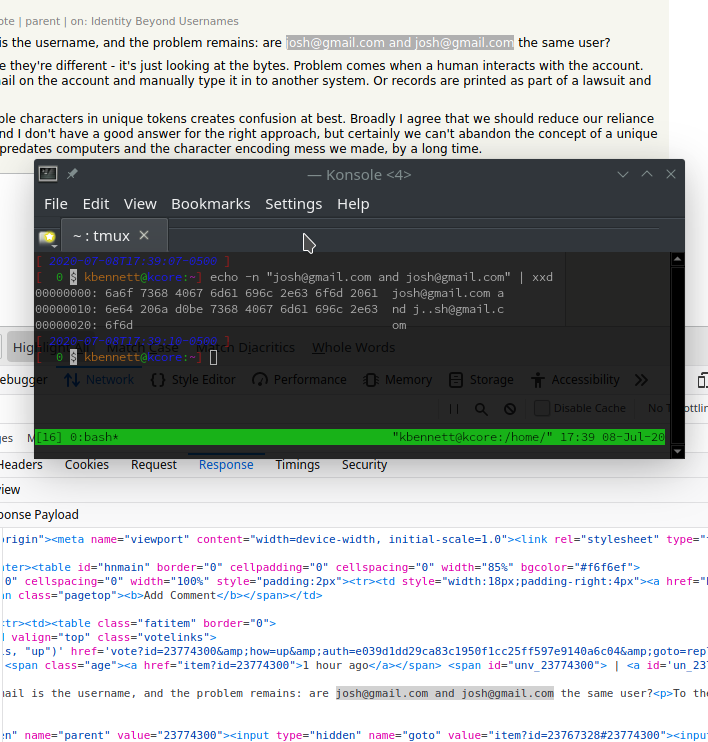
Task: Click the Storage panel icon
Action: coord(456,380)
